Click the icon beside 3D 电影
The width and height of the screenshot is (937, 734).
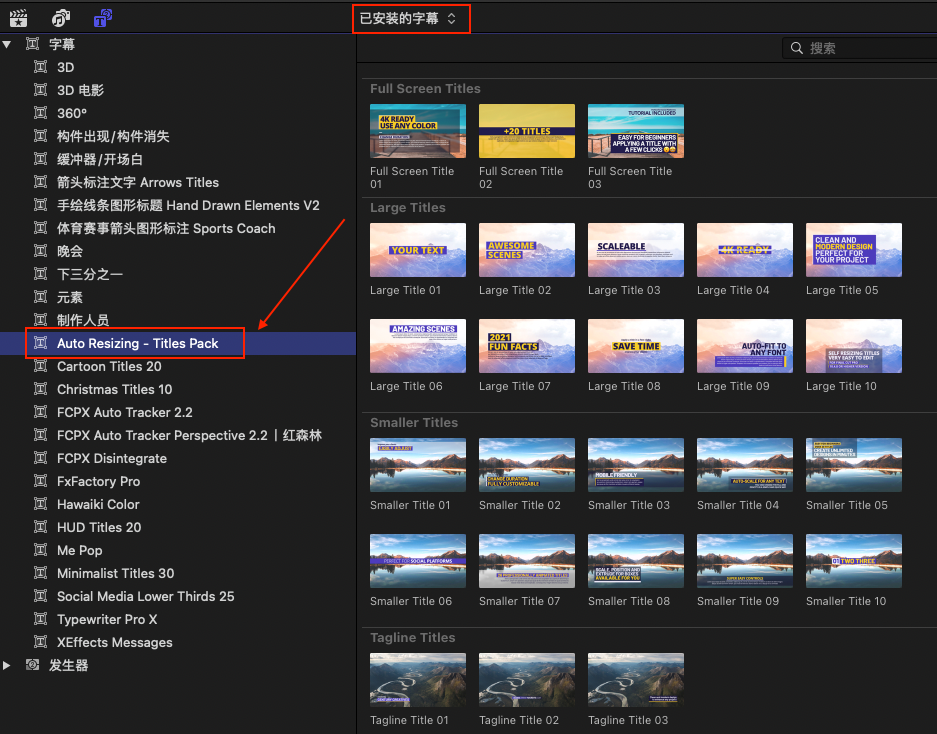tap(40, 90)
